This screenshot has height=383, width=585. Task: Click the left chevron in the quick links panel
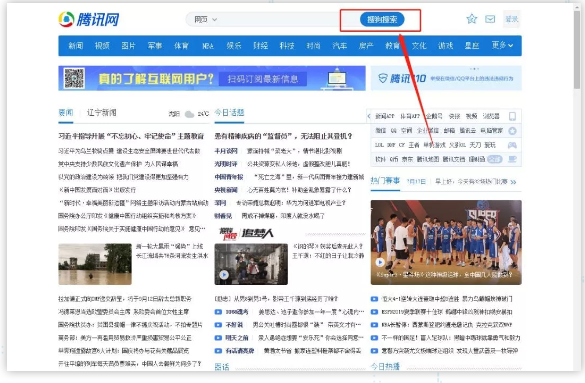point(369,116)
